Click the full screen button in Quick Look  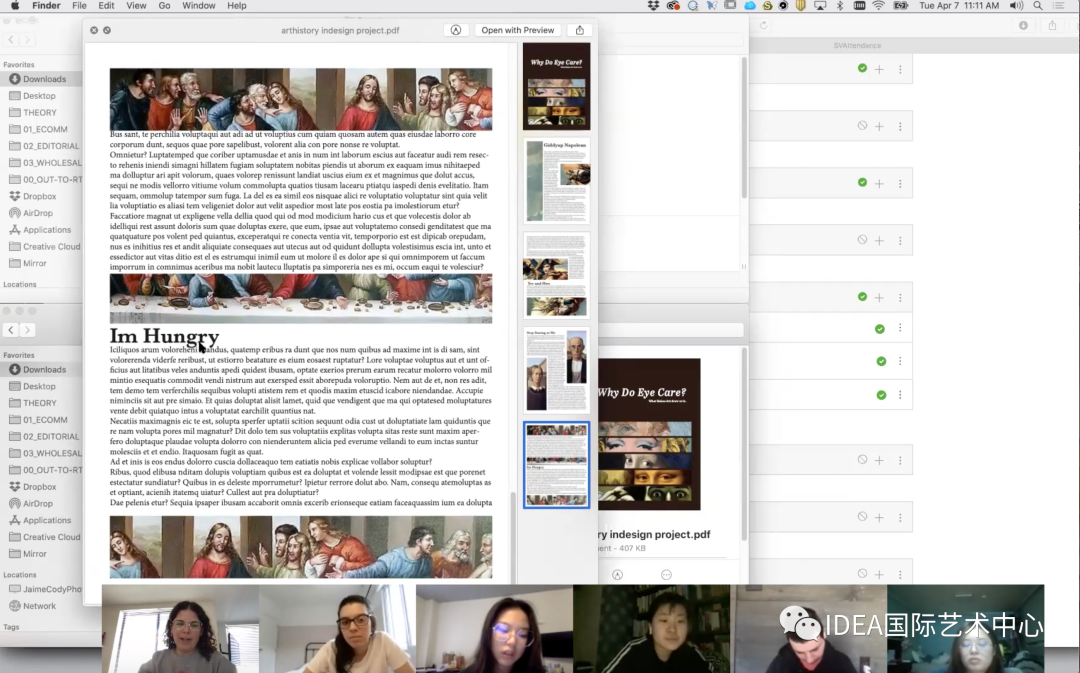[107, 30]
